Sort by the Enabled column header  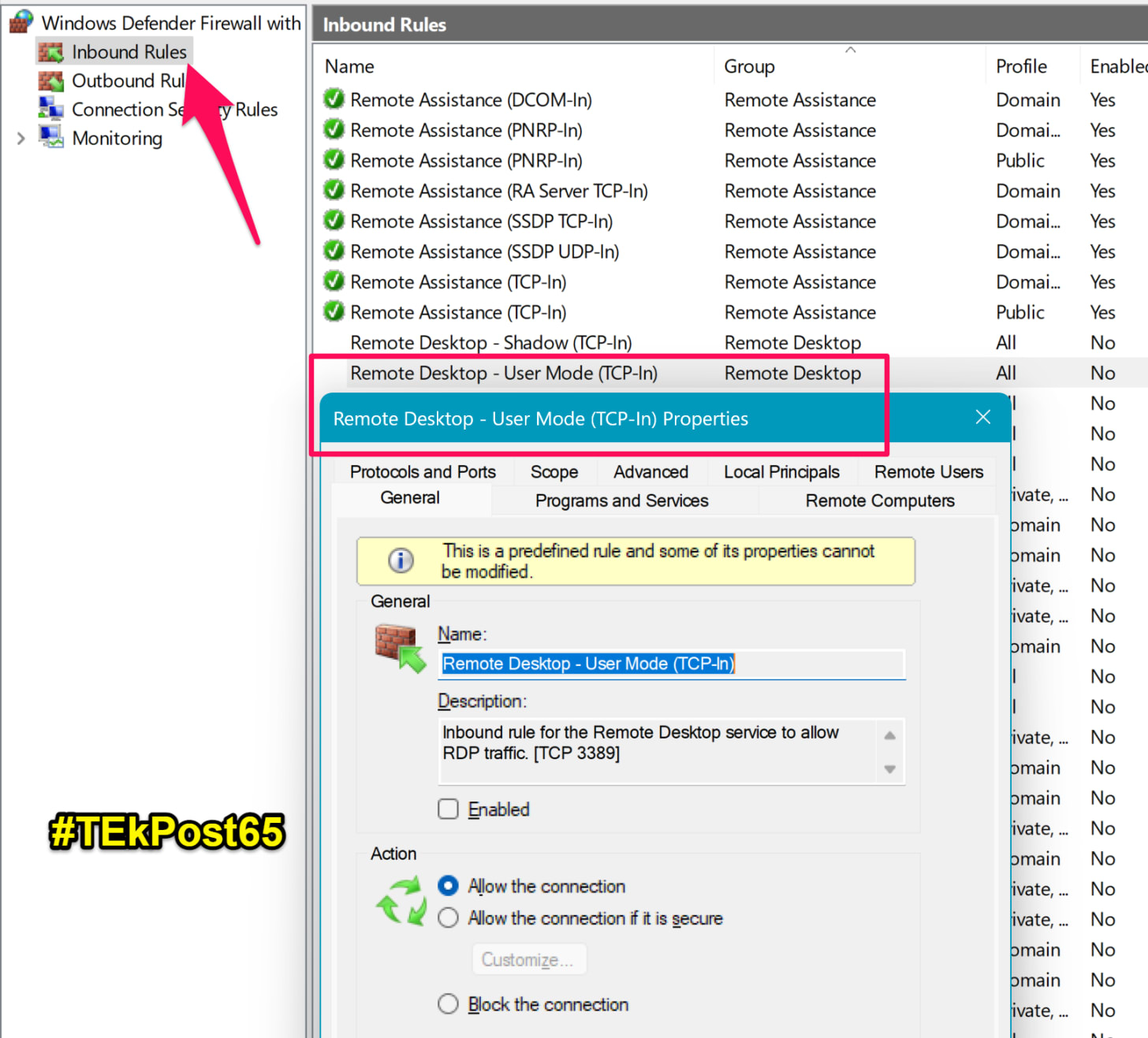(1118, 66)
